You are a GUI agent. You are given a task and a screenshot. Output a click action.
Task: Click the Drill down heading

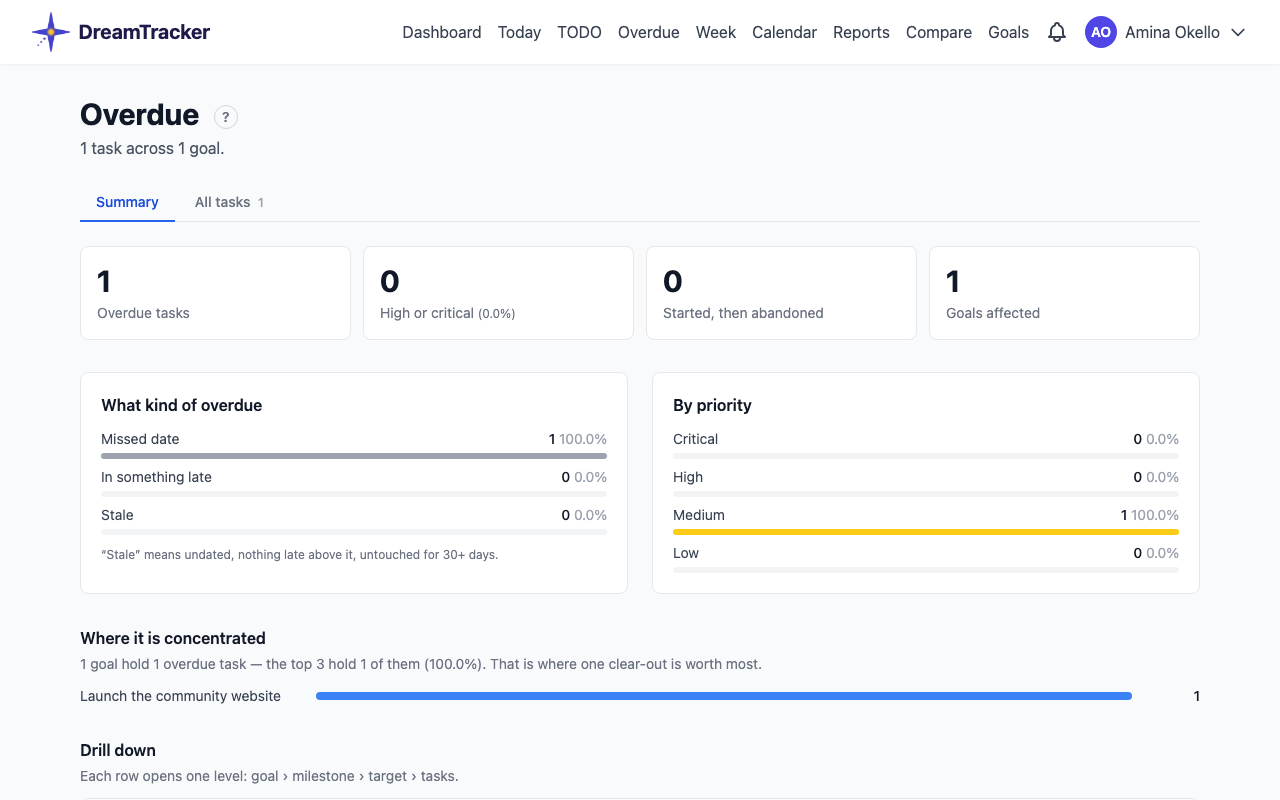[x=118, y=750]
